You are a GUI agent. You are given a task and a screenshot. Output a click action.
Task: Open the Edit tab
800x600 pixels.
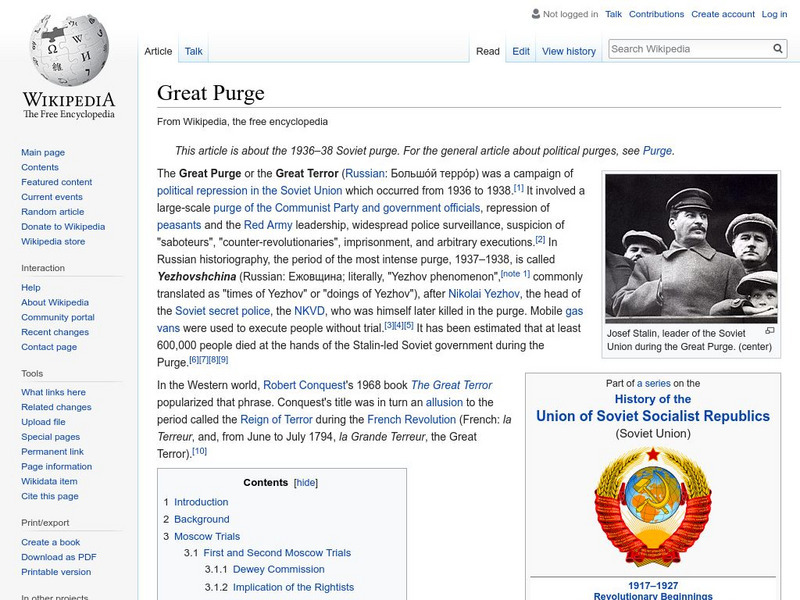coord(521,50)
